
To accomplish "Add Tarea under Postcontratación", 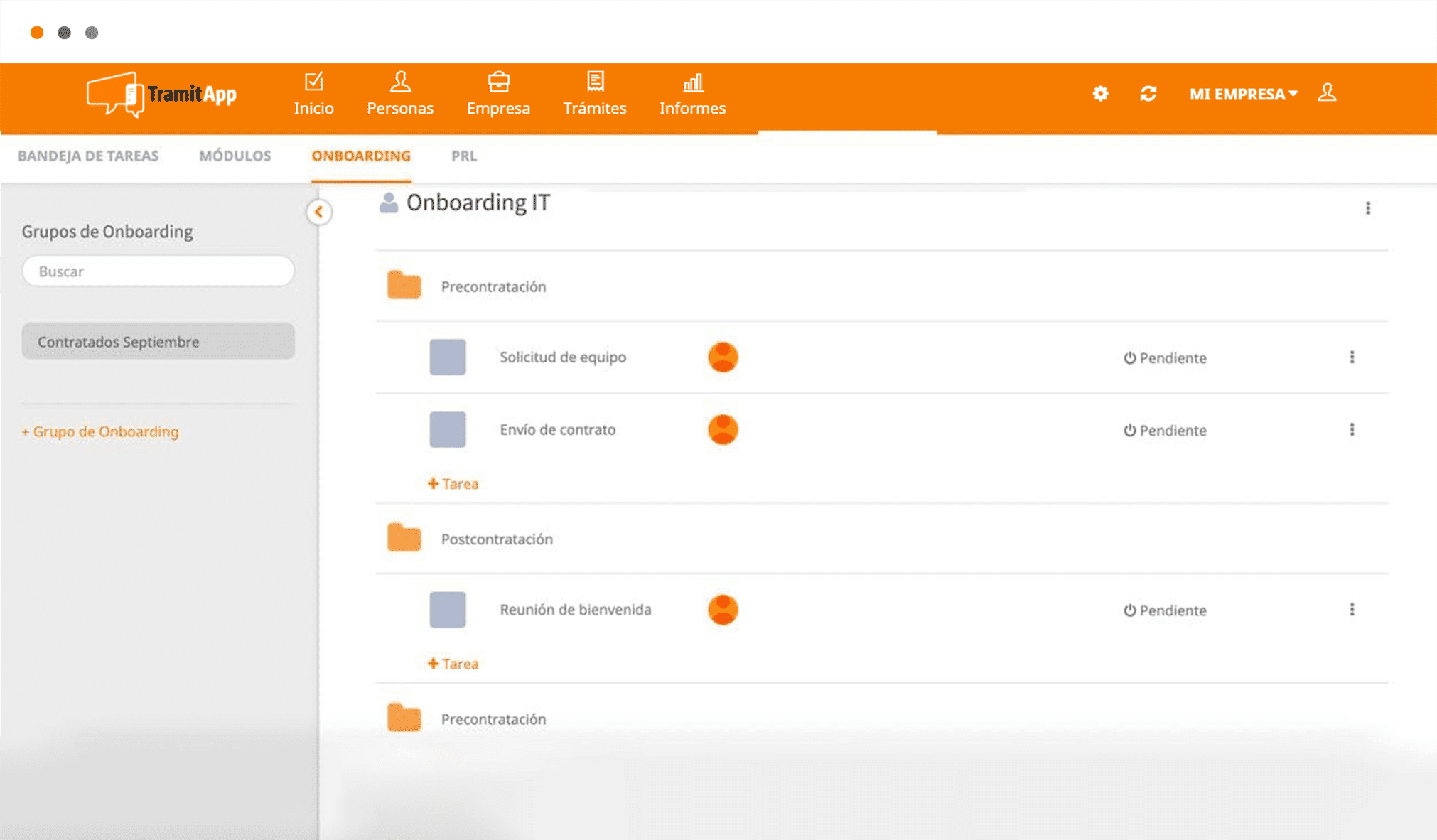I will click(453, 663).
